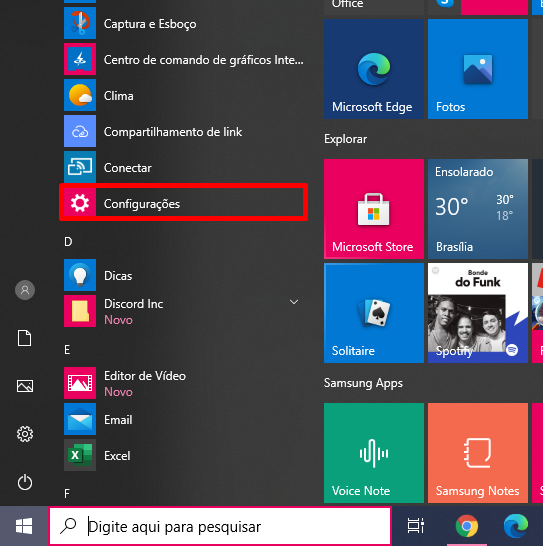Click the Explorar group heading

345,139
